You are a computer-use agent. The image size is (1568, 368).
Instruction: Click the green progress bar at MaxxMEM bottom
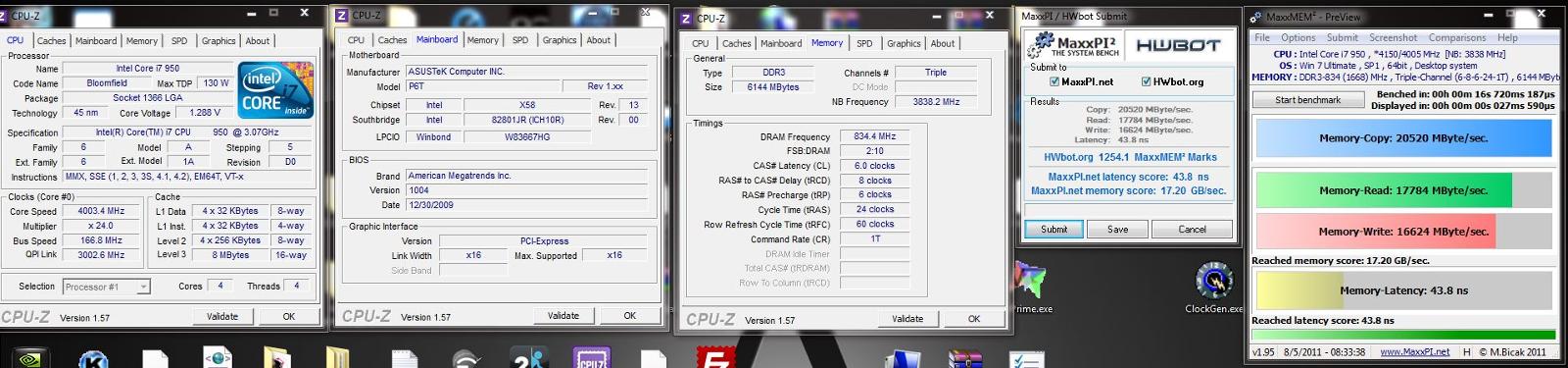point(1403,335)
